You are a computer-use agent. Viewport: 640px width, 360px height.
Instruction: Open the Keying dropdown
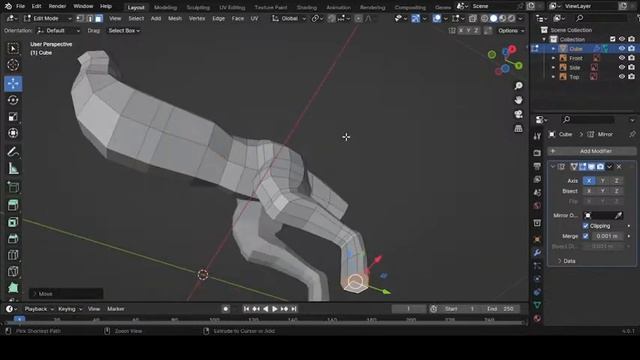tap(70, 309)
